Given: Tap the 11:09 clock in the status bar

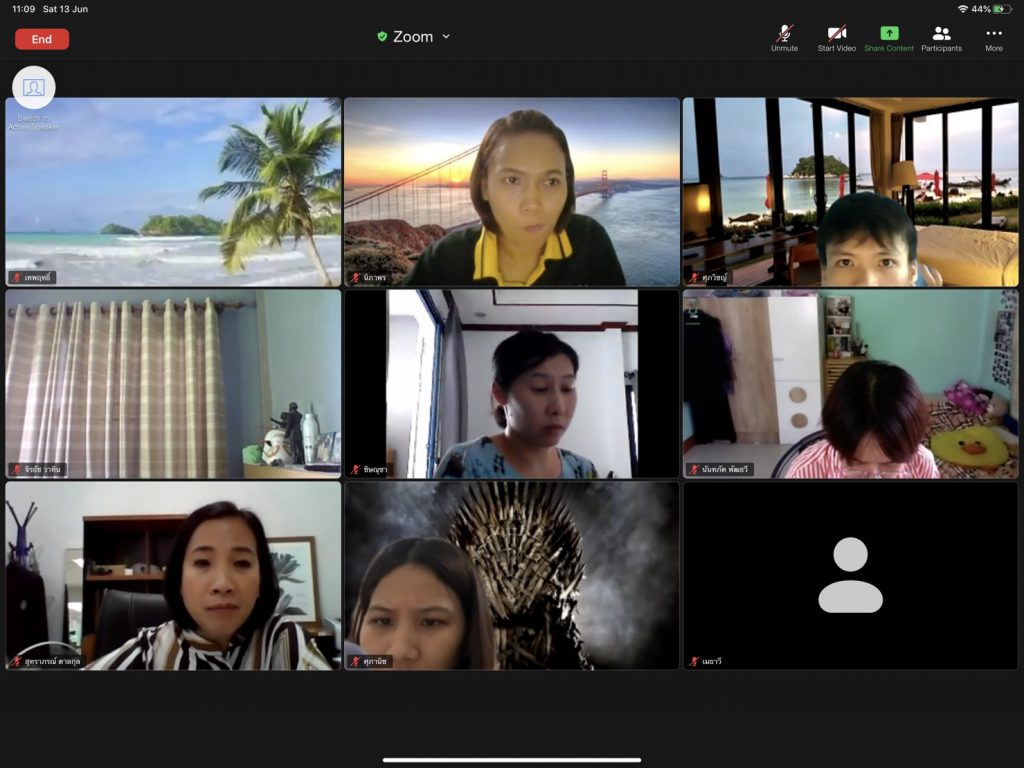Looking at the screenshot, I should tap(24, 9).
